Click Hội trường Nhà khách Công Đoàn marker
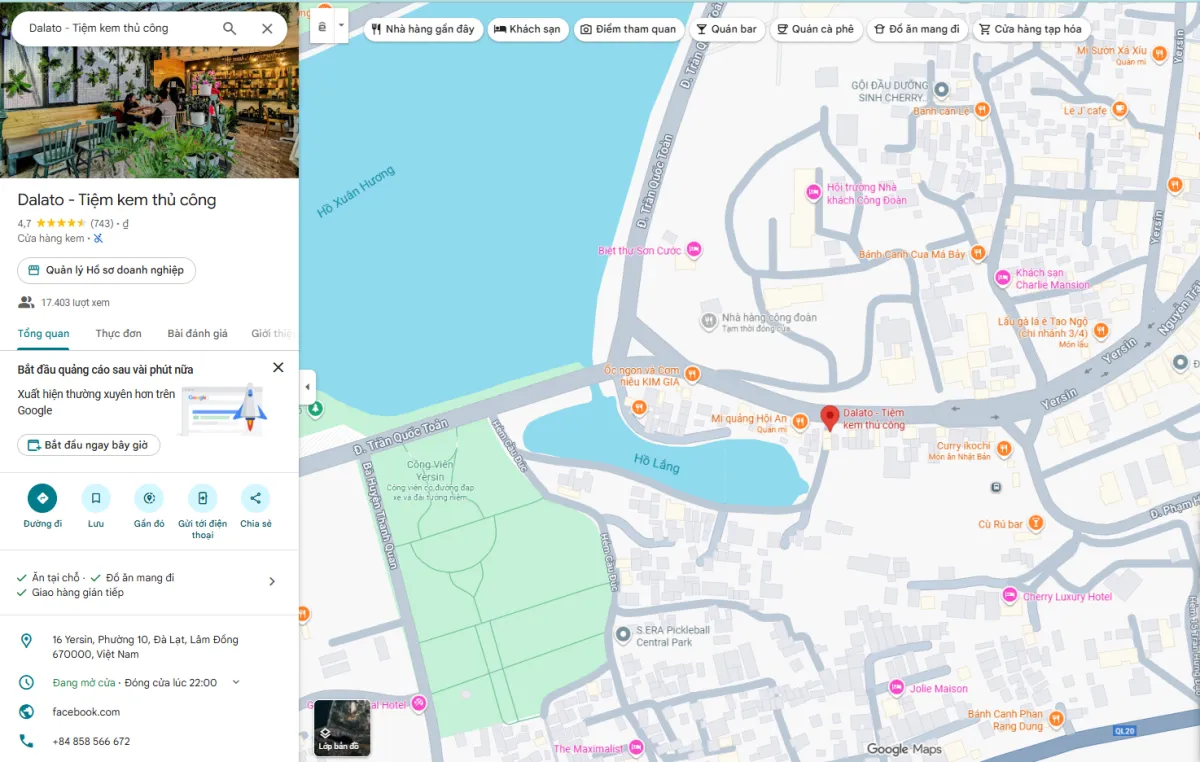This screenshot has width=1200, height=762. coord(814,192)
